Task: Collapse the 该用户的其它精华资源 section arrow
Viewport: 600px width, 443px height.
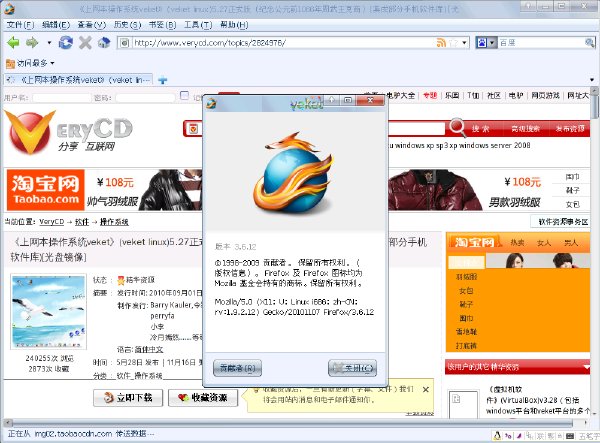Action: [x=586, y=367]
